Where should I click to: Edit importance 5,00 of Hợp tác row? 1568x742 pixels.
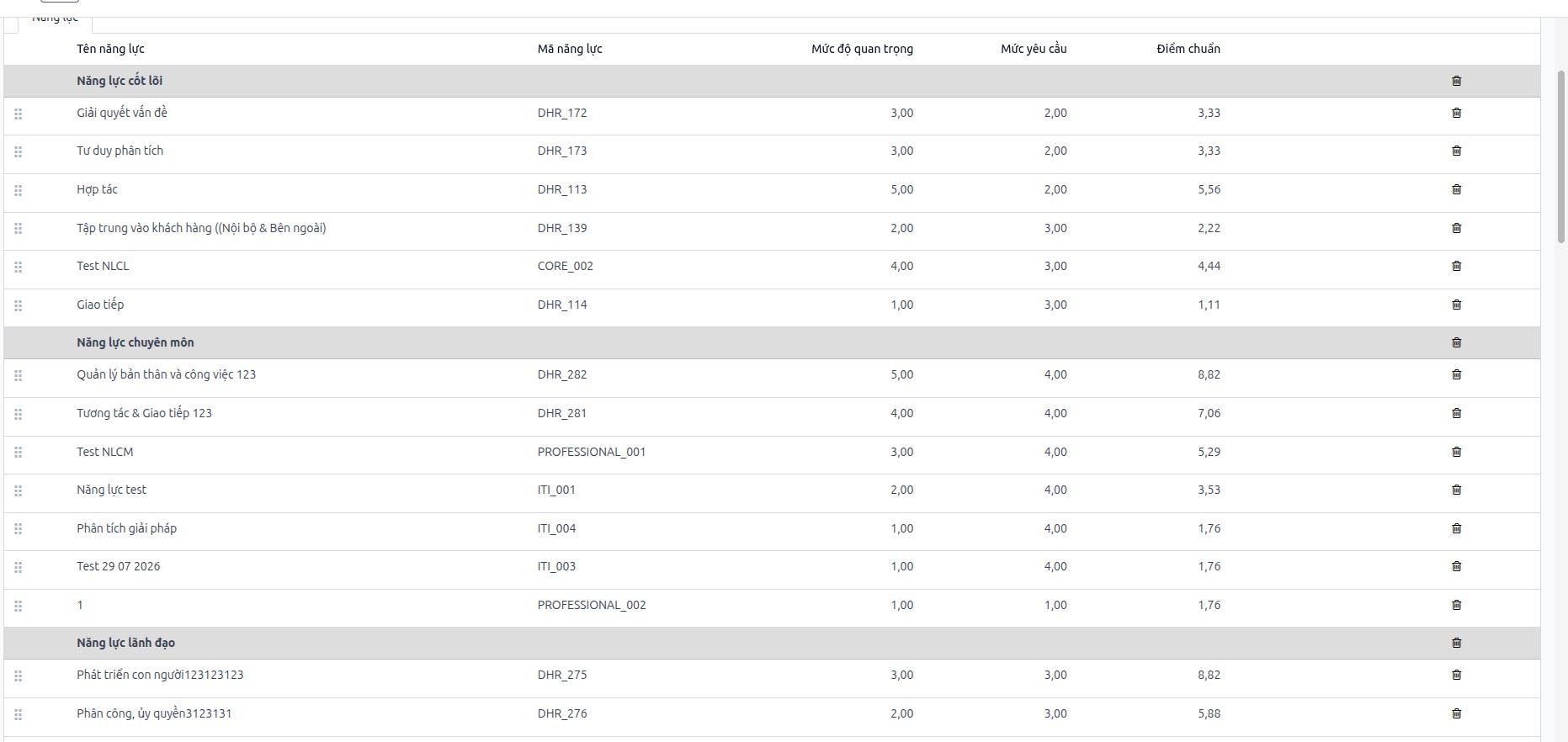[901, 189]
